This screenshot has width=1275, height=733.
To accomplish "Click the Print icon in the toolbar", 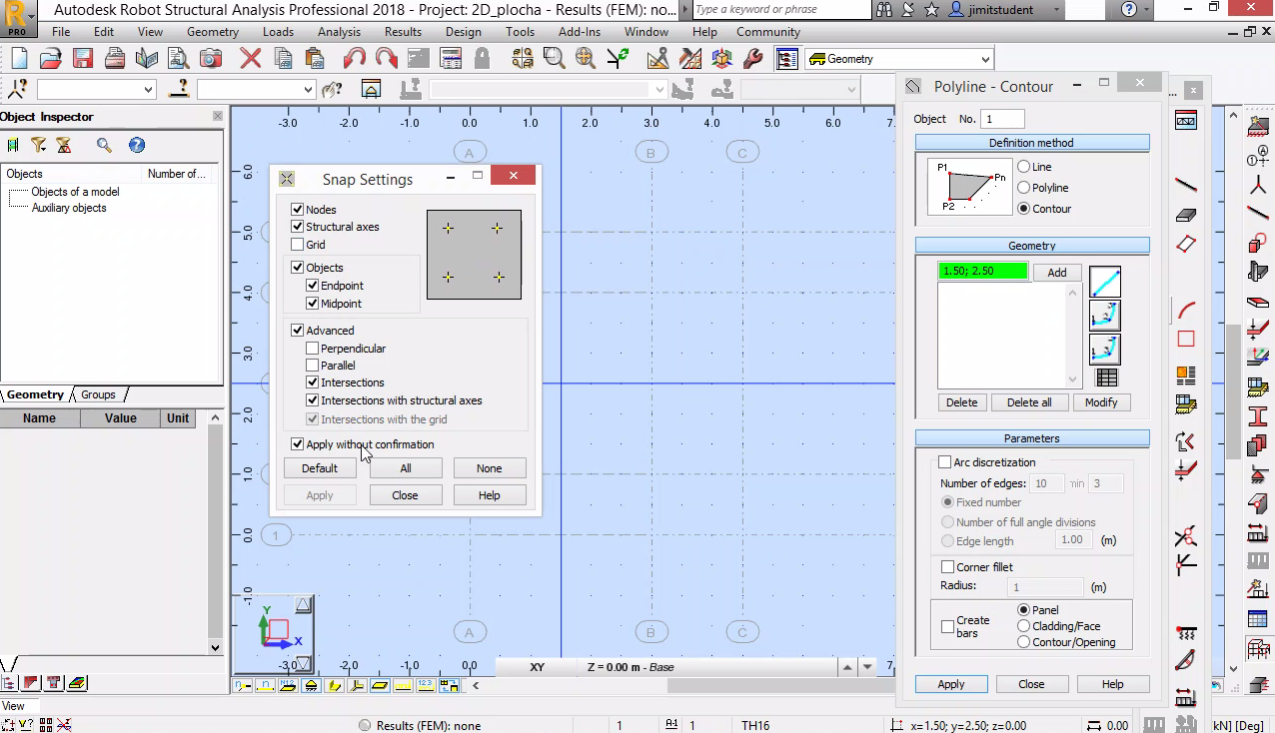I will [x=114, y=58].
